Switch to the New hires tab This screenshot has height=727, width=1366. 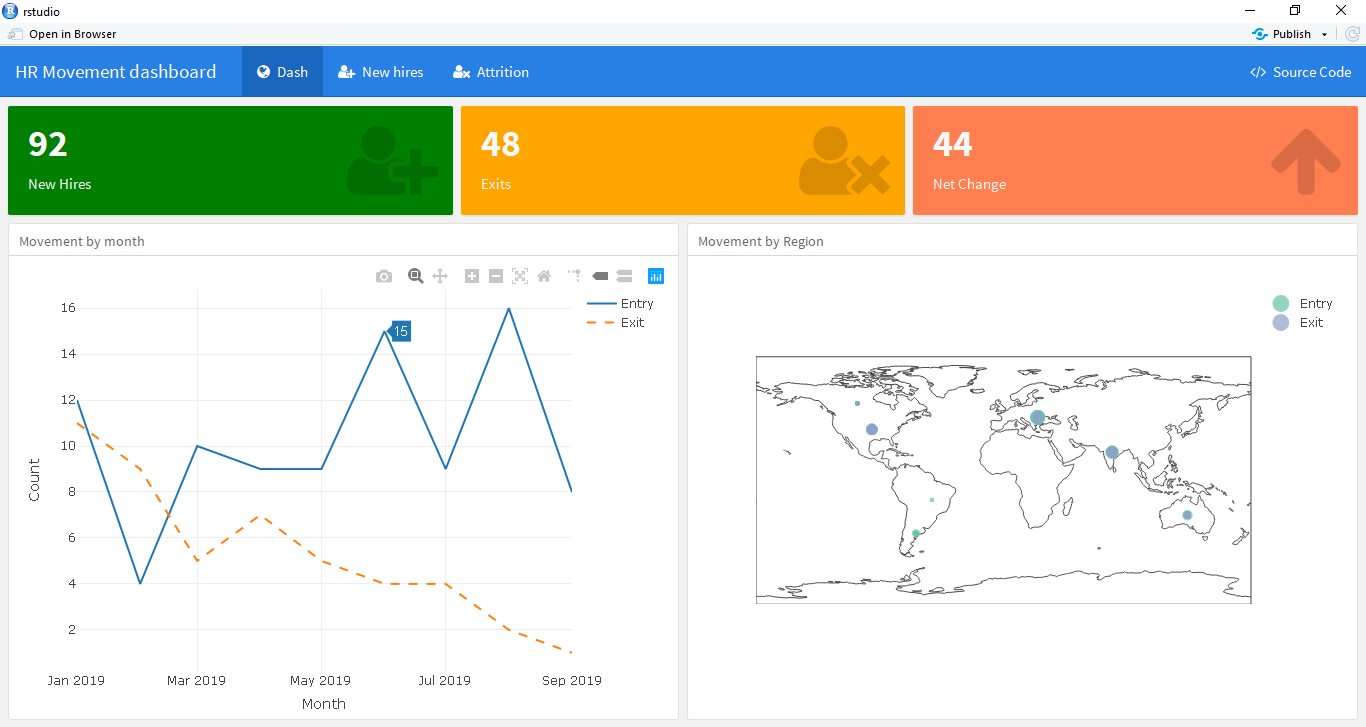(x=380, y=72)
